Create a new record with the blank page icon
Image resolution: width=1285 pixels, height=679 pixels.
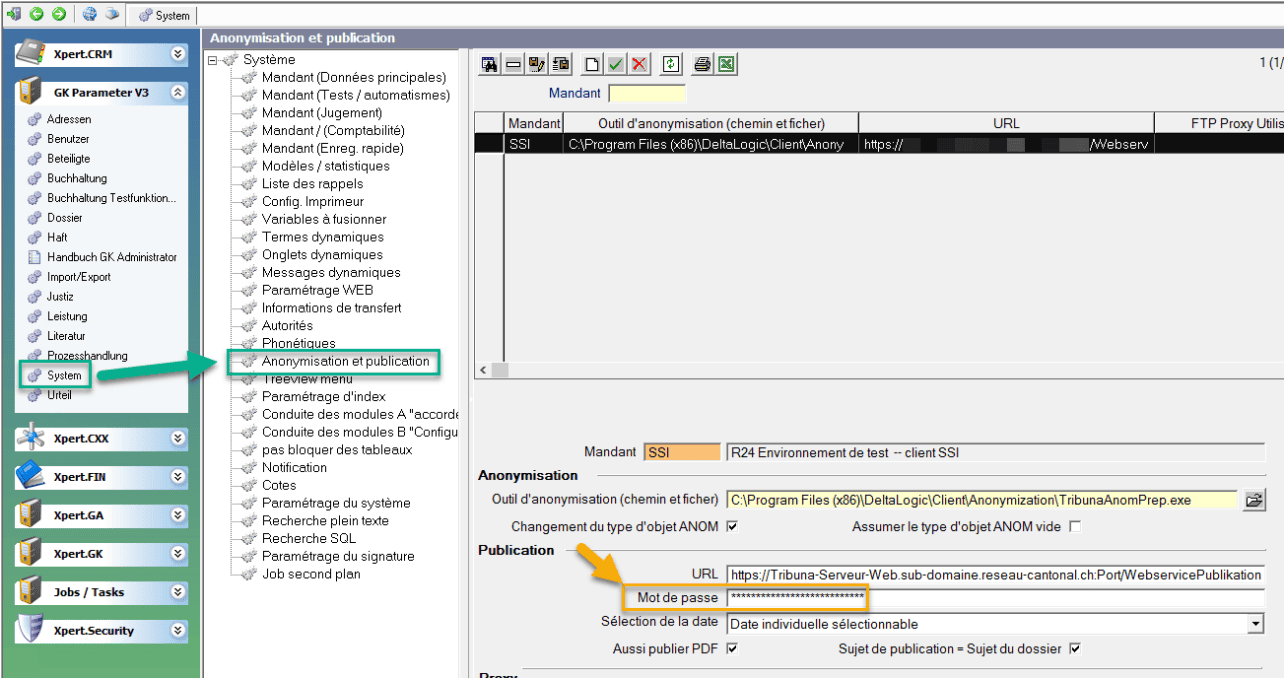tap(592, 64)
